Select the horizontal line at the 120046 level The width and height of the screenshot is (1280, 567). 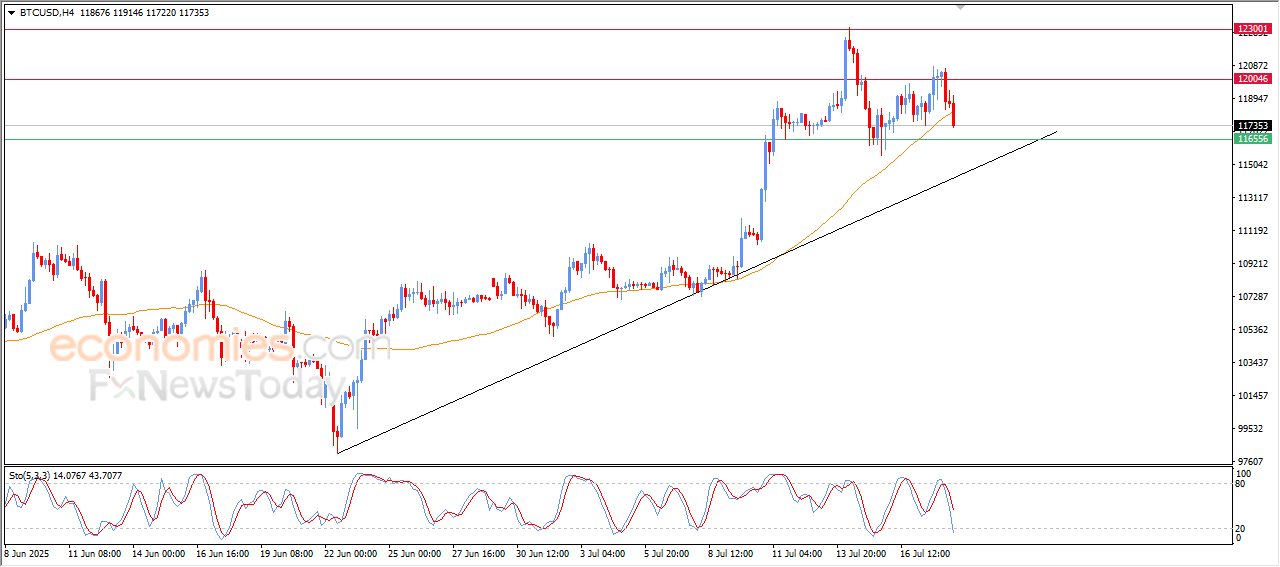pyautogui.click(x=617, y=79)
